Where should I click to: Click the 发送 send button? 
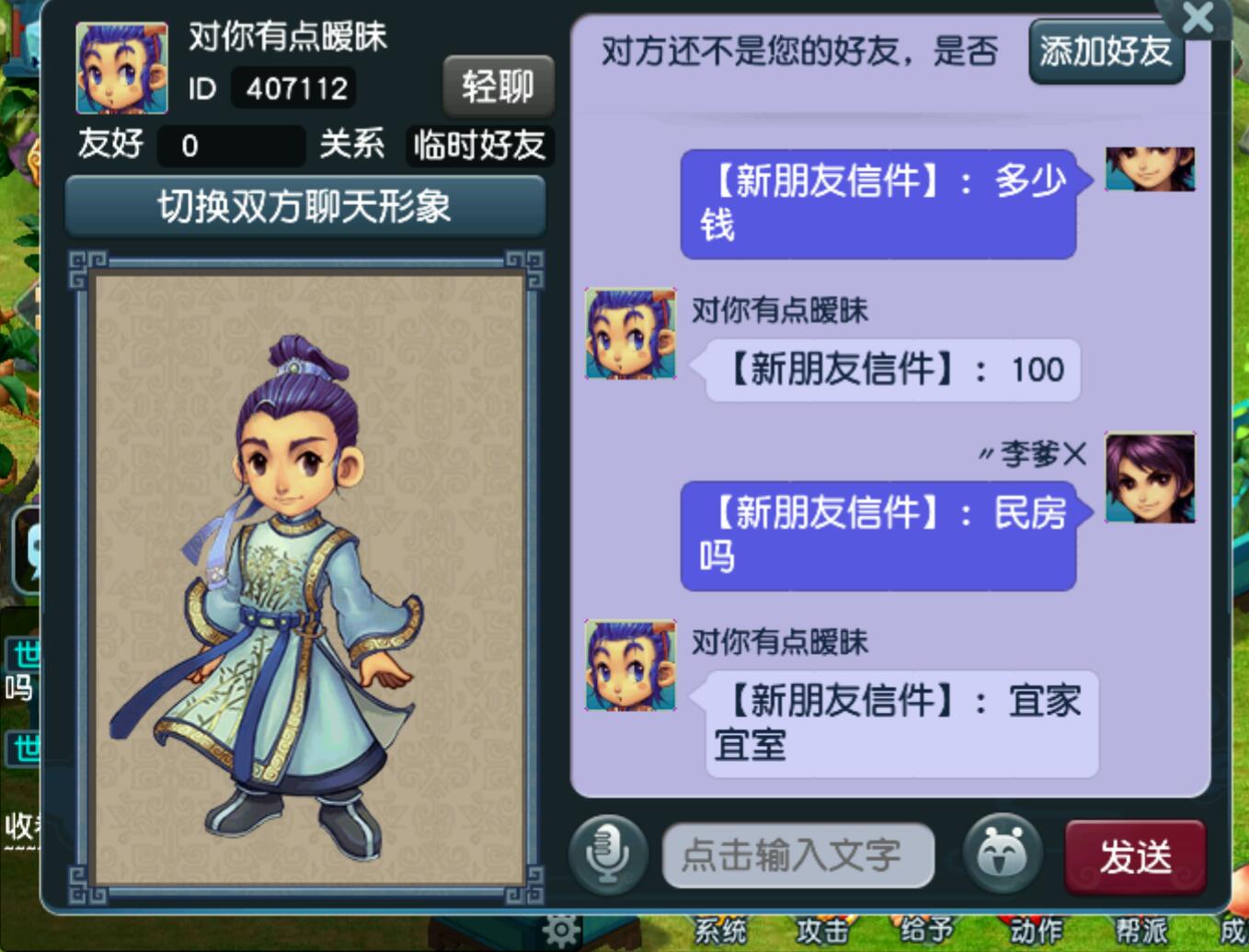pos(1135,857)
